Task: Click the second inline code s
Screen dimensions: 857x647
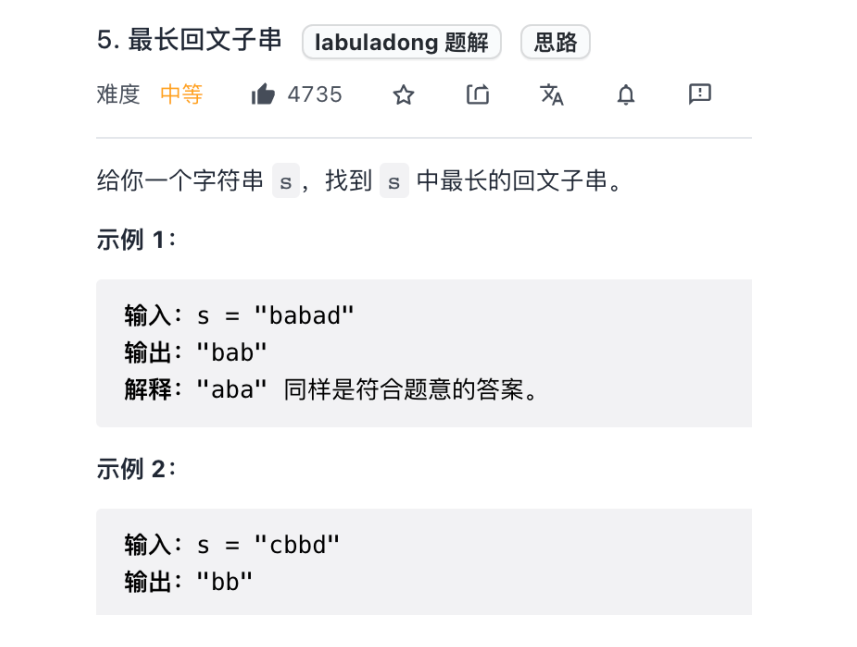Action: click(x=394, y=181)
